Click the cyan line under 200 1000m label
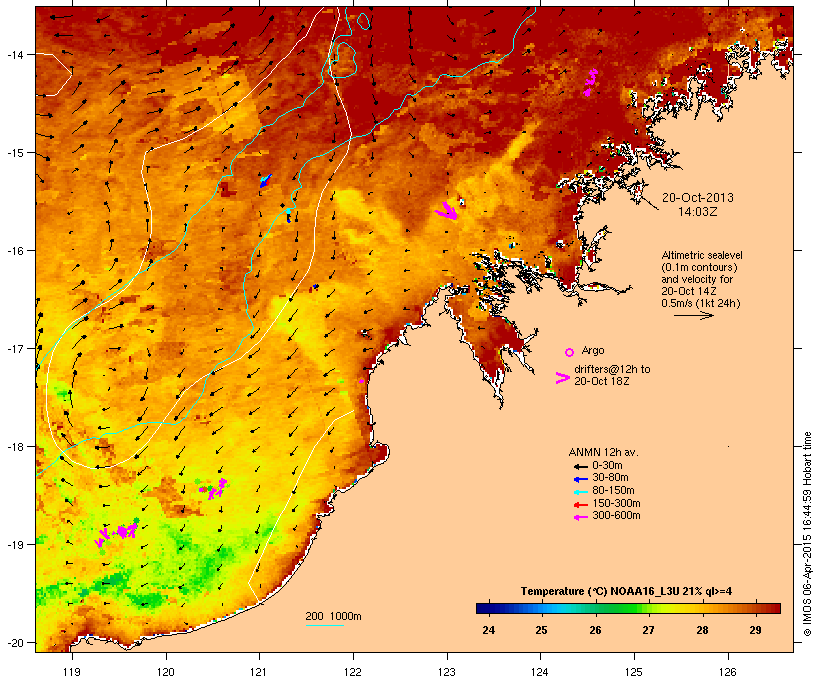The height and width of the screenshot is (680, 820). pos(324,625)
